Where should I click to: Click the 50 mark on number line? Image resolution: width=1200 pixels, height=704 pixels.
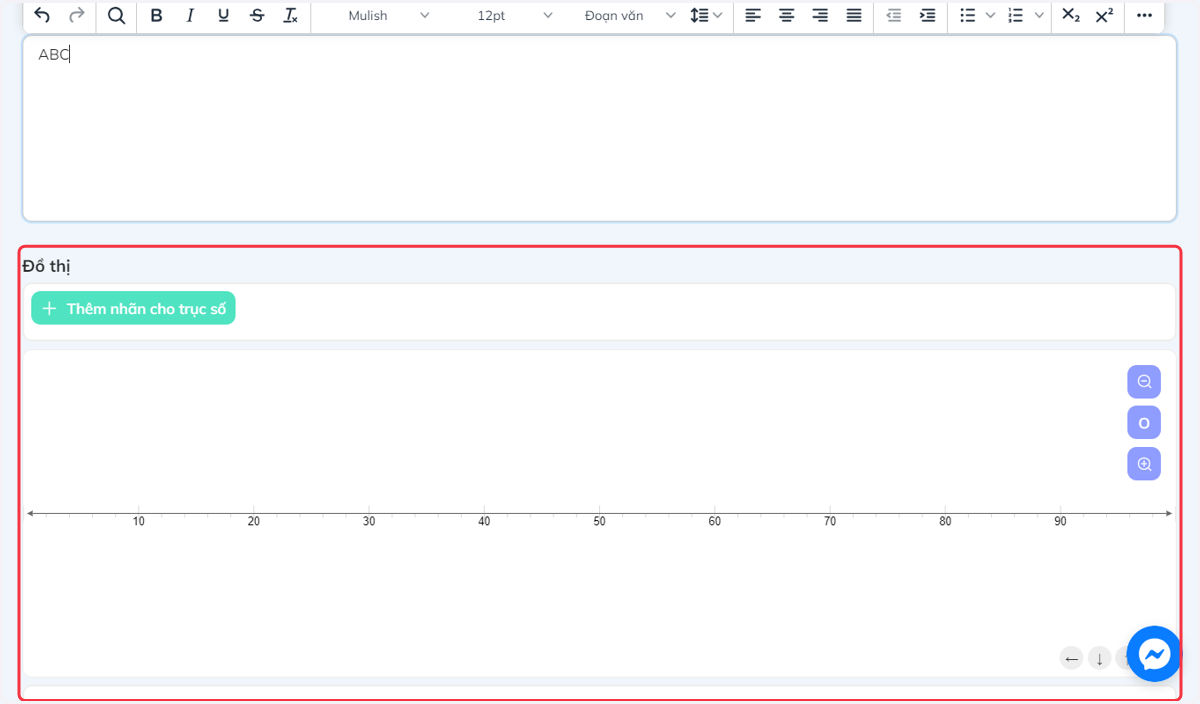tap(599, 521)
